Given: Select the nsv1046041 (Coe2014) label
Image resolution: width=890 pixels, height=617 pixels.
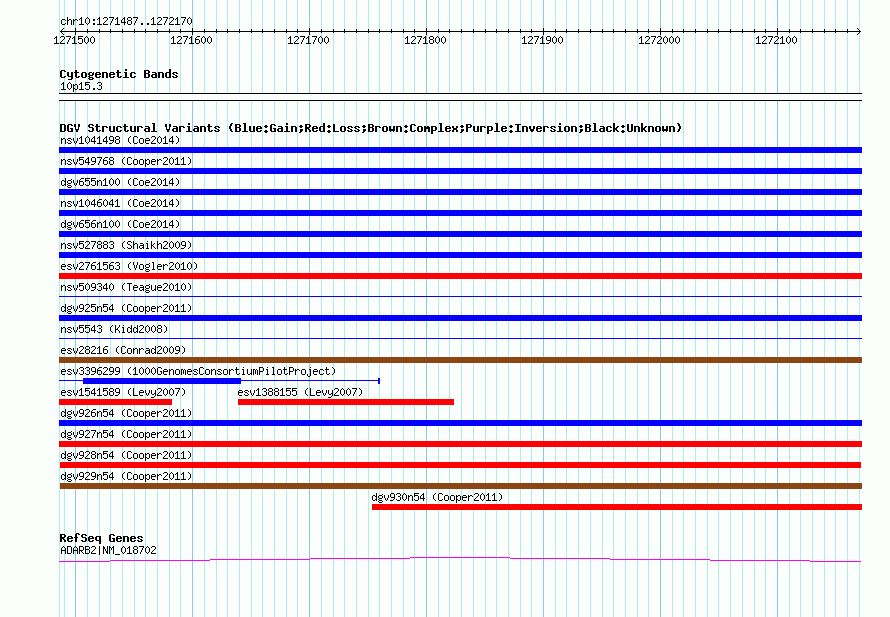Looking at the screenshot, I should 120,203.
